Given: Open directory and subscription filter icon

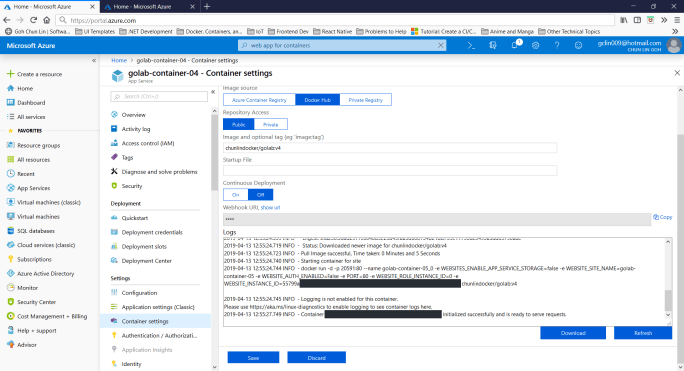Looking at the screenshot, I should click(493, 45).
